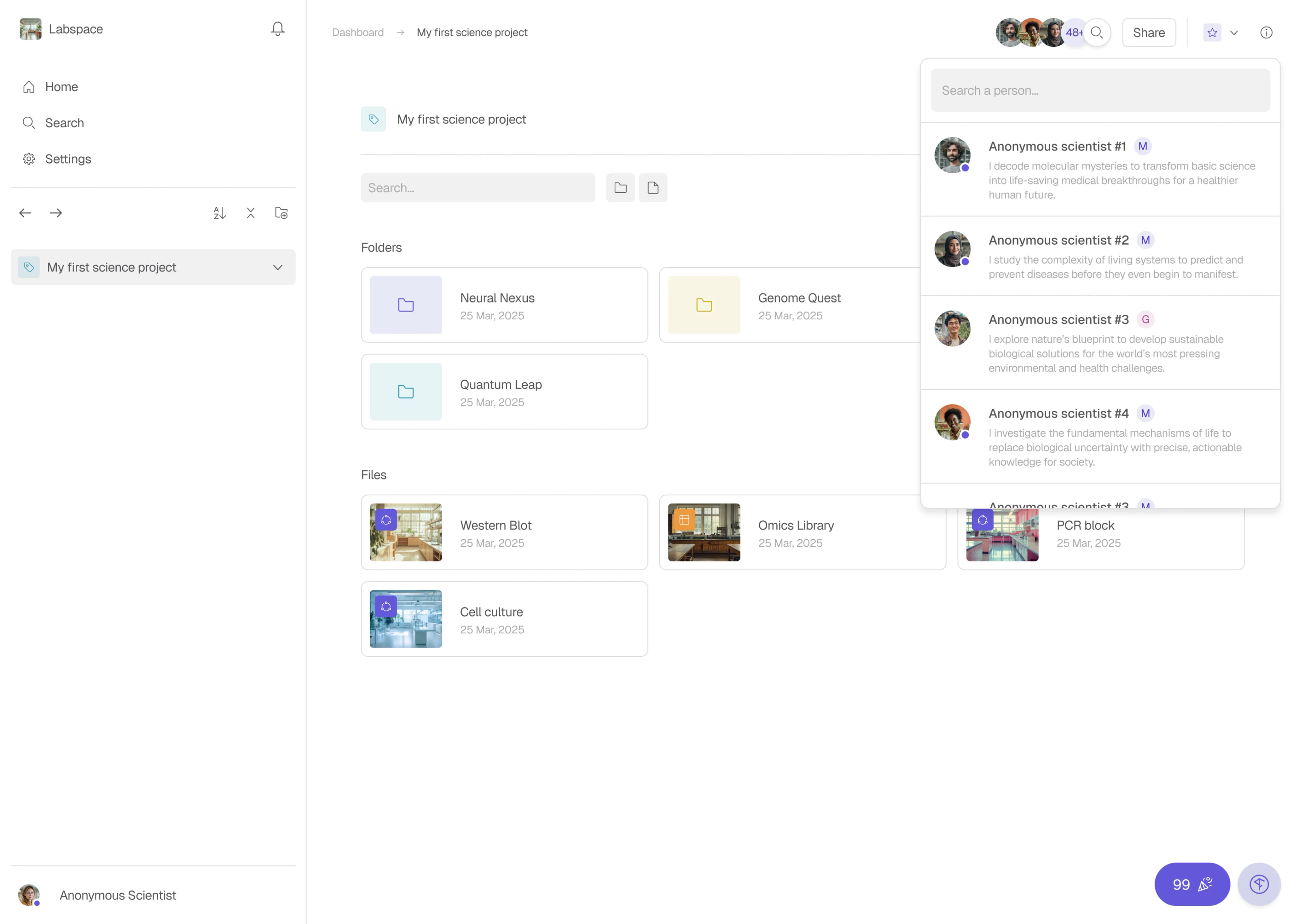Click Dashboard breadcrumb link
Image resolution: width=1299 pixels, height=924 pixels.
[x=358, y=32]
